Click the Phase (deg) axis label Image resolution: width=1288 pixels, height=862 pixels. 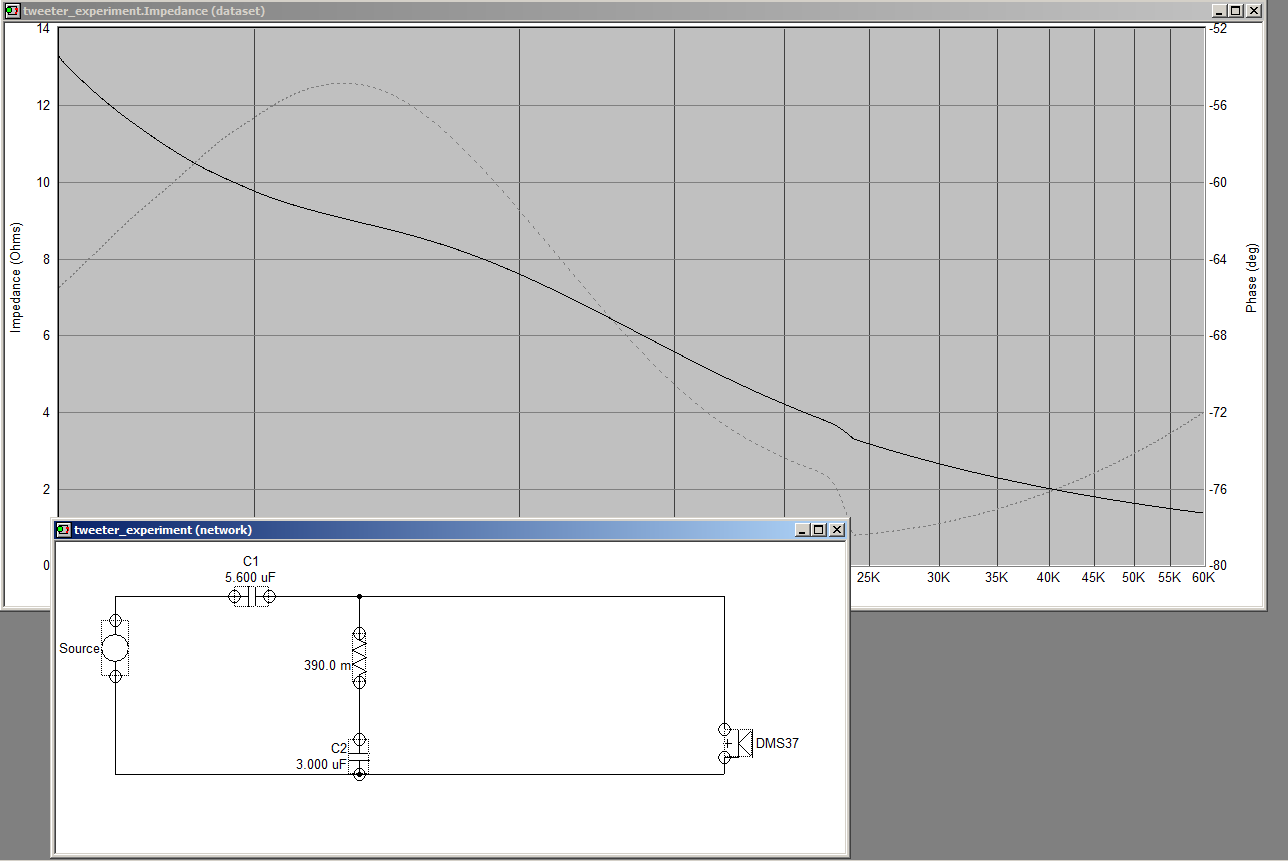pos(1251,278)
